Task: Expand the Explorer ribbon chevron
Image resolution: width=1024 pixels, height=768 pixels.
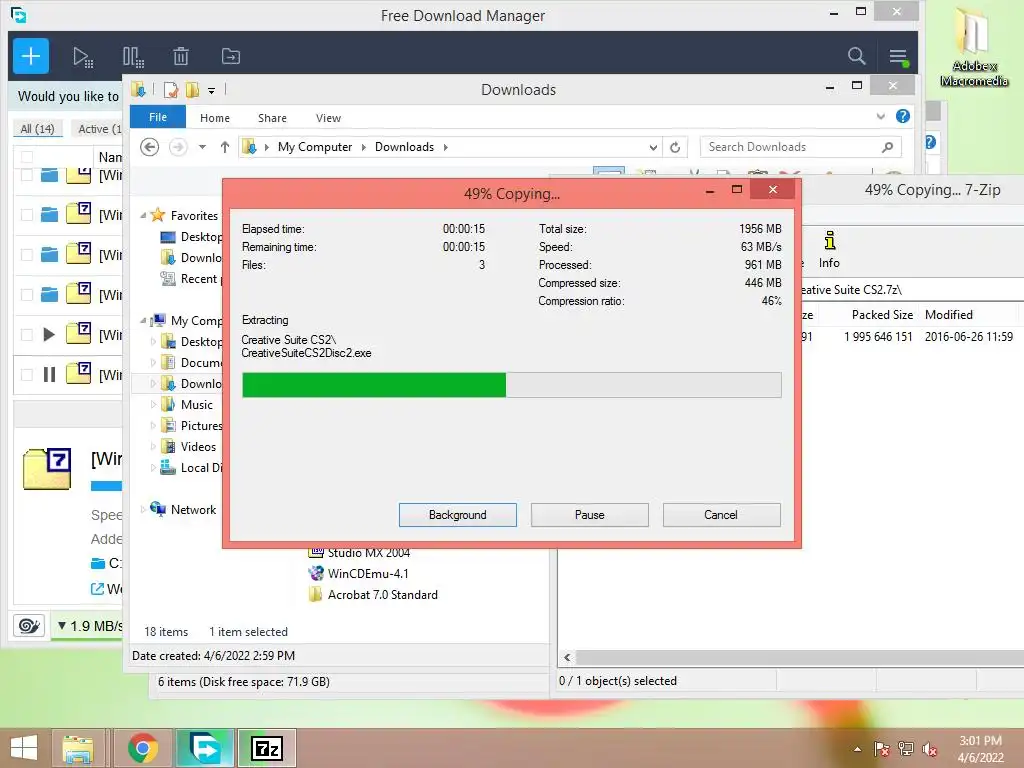Action: [880, 116]
